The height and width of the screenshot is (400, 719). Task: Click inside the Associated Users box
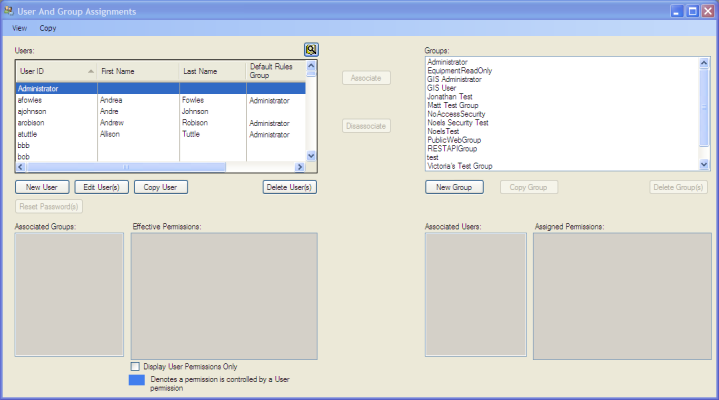click(476, 294)
